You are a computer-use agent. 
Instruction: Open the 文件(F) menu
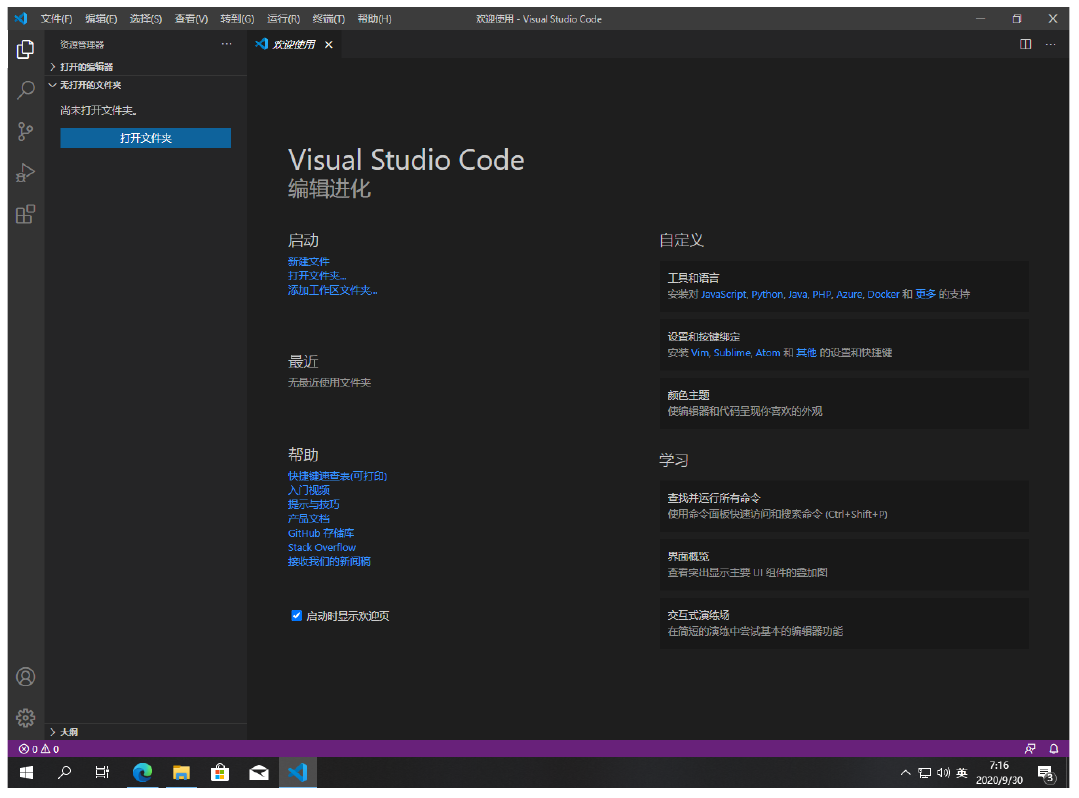pos(56,19)
